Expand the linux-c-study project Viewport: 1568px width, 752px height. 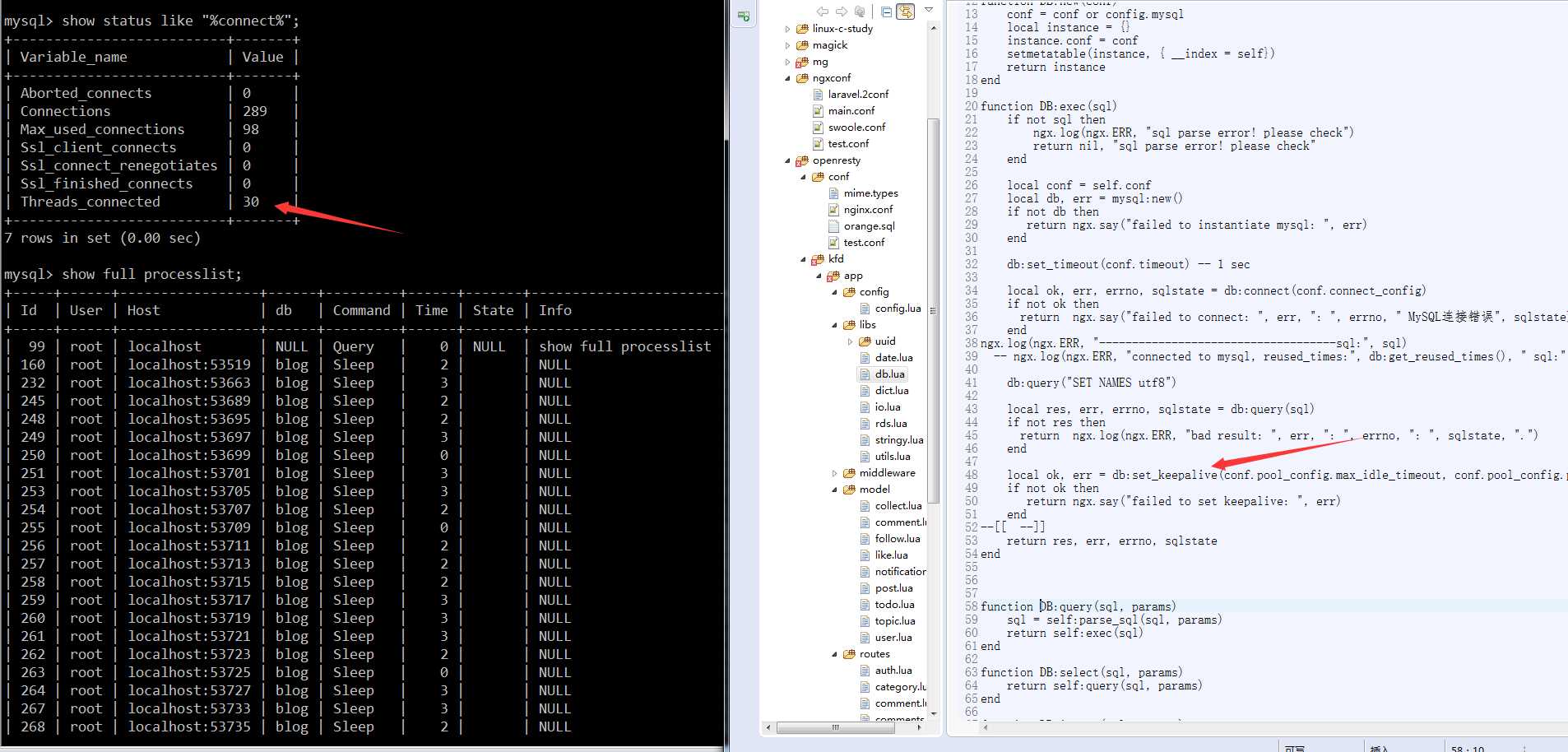787,29
